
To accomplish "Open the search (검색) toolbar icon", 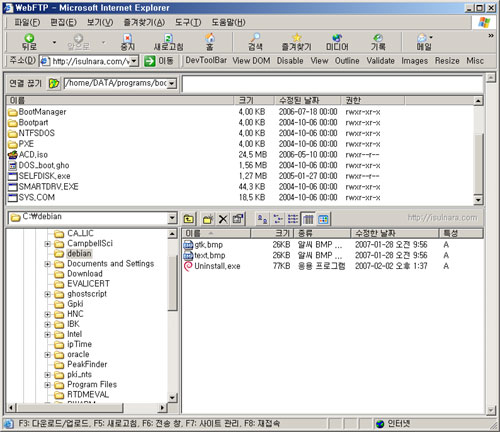I will tap(255, 42).
